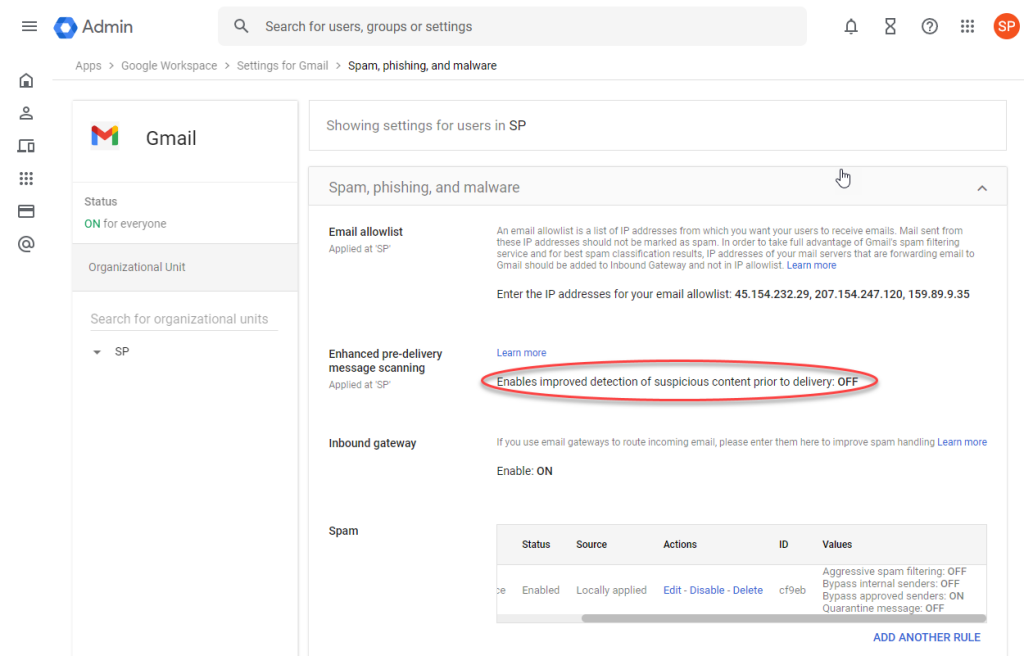Screen dimensions: 1024x656
Task: Click Edit on the spam rule
Action: 673,590
